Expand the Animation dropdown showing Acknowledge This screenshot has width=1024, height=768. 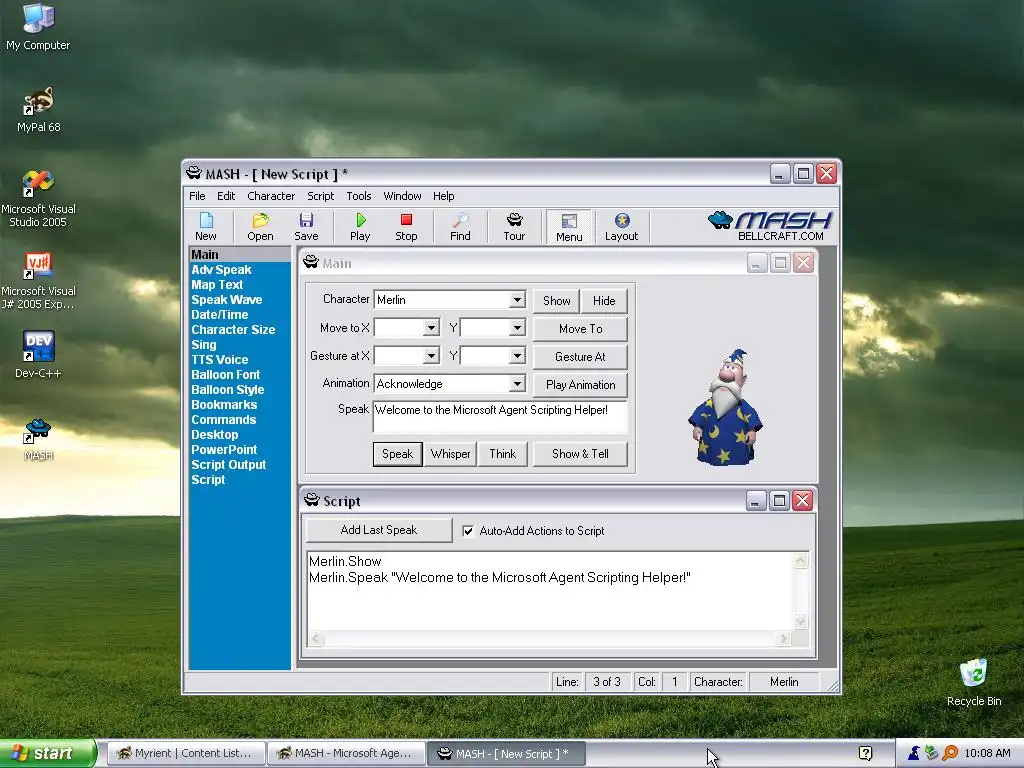coord(517,384)
